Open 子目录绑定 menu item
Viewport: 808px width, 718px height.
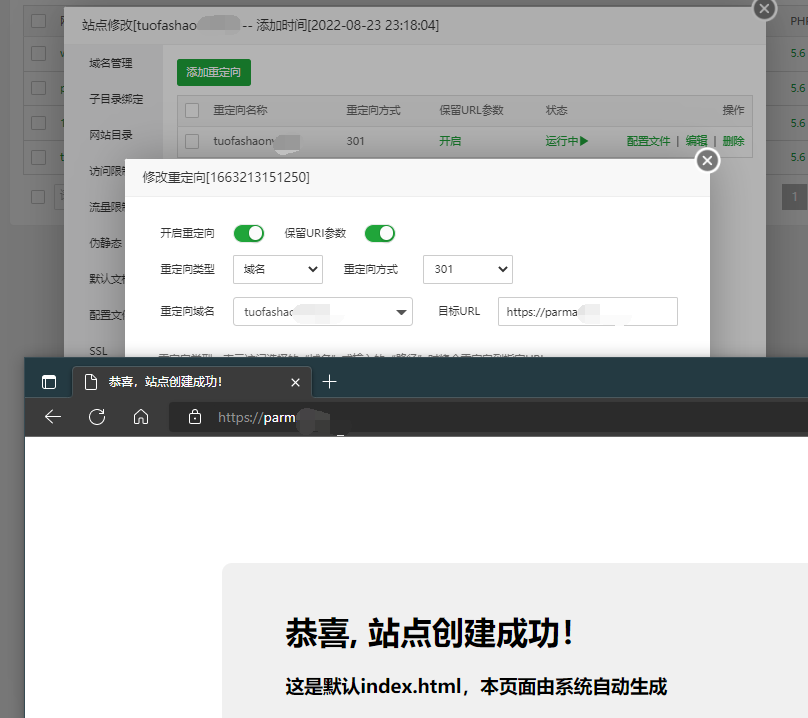[x=116, y=99]
